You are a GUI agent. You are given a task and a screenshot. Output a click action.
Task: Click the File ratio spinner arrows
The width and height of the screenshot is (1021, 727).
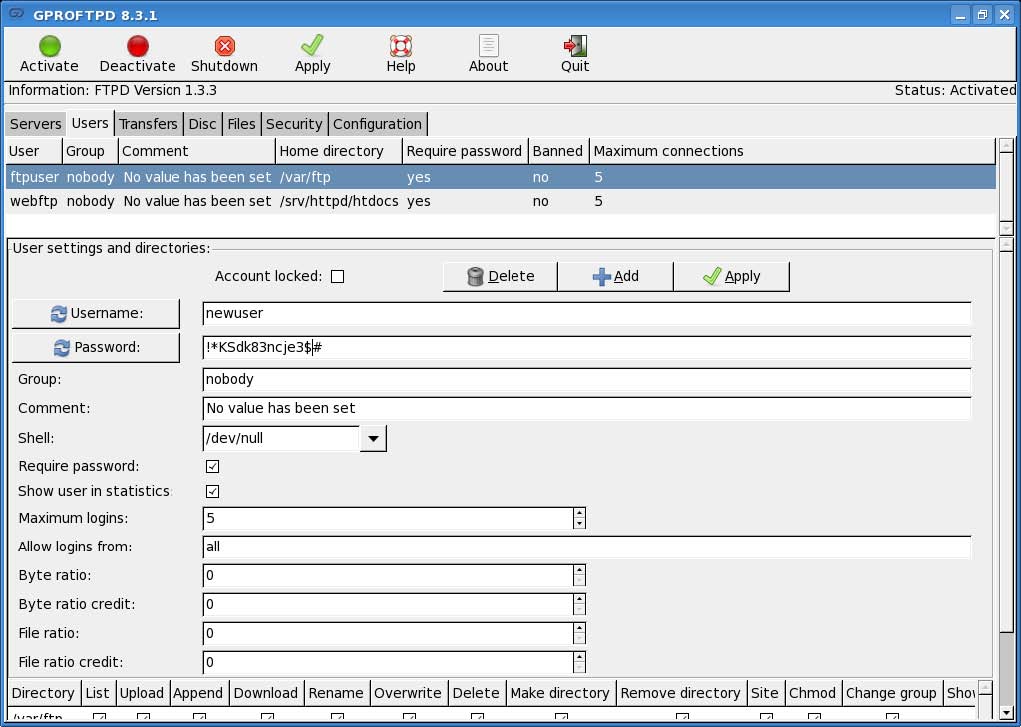point(580,634)
